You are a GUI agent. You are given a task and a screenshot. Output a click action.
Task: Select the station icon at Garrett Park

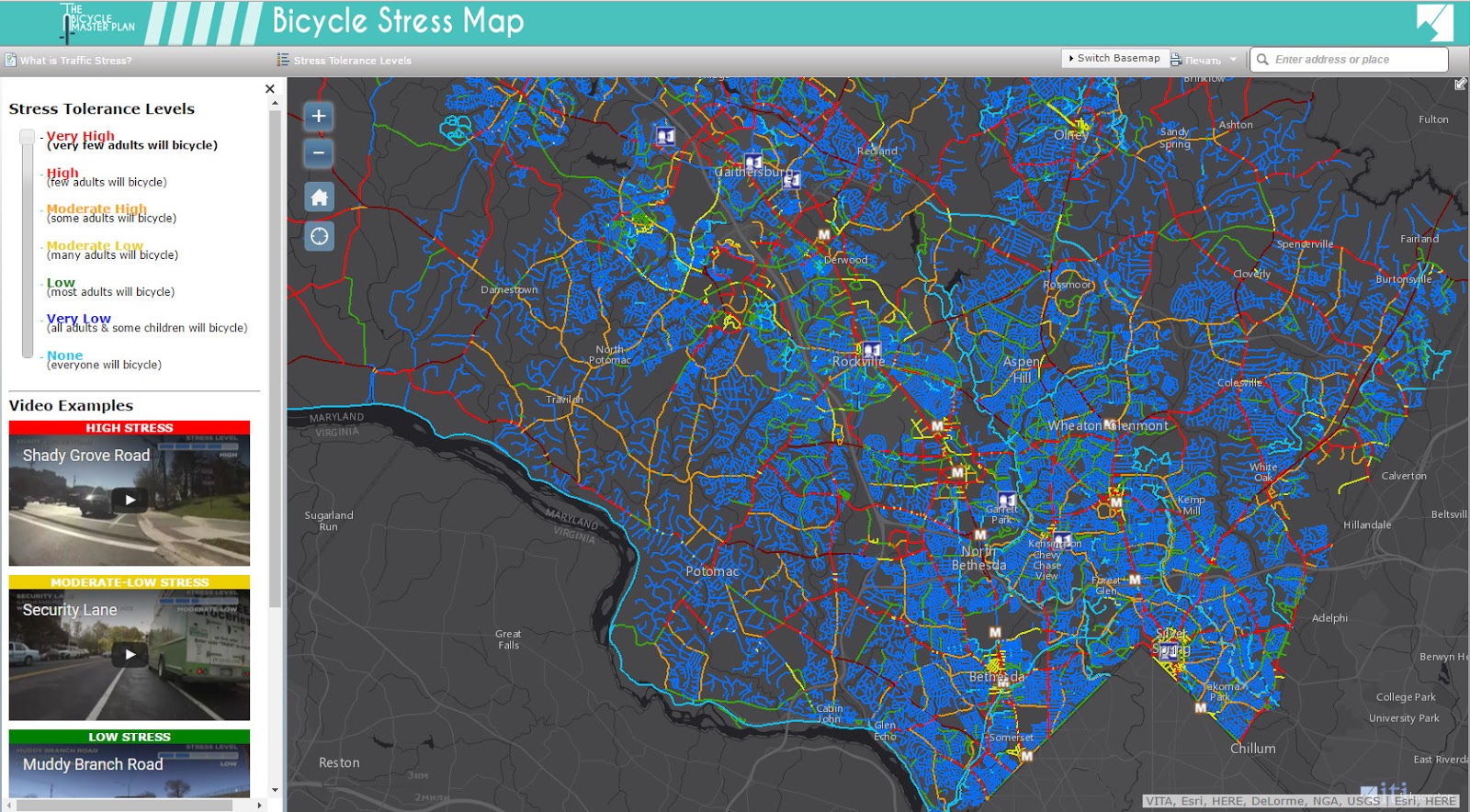[1007, 501]
